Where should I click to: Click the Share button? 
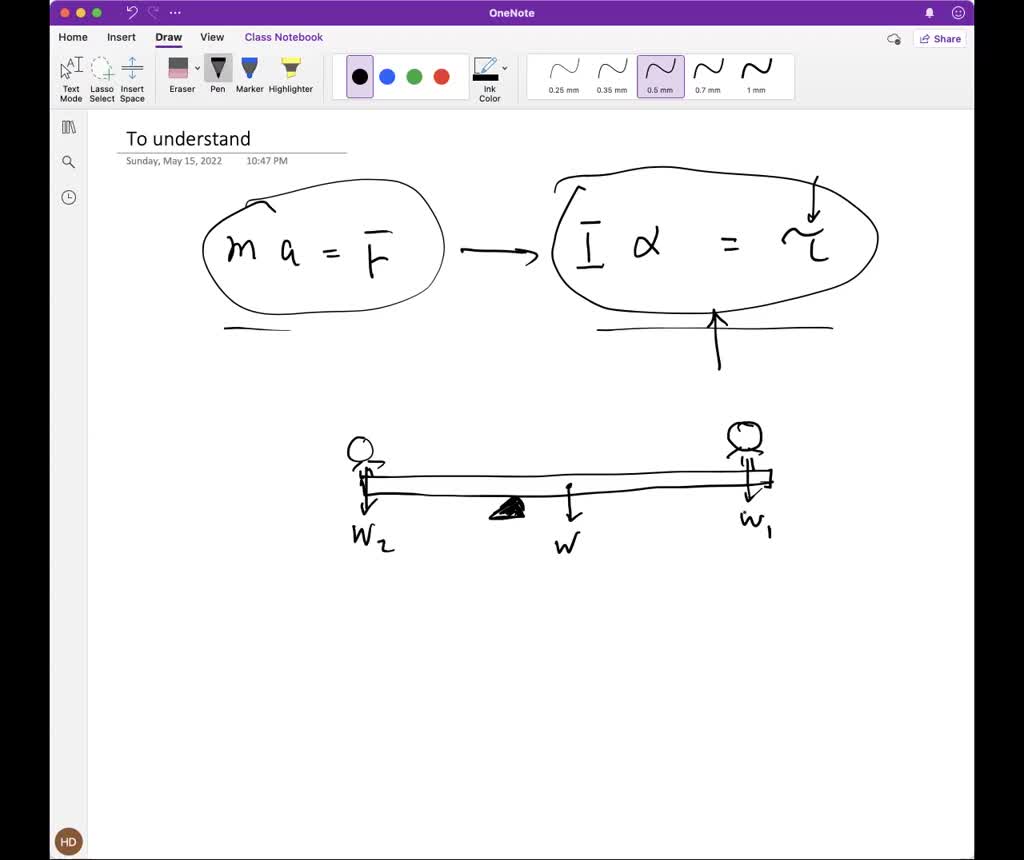coord(938,38)
